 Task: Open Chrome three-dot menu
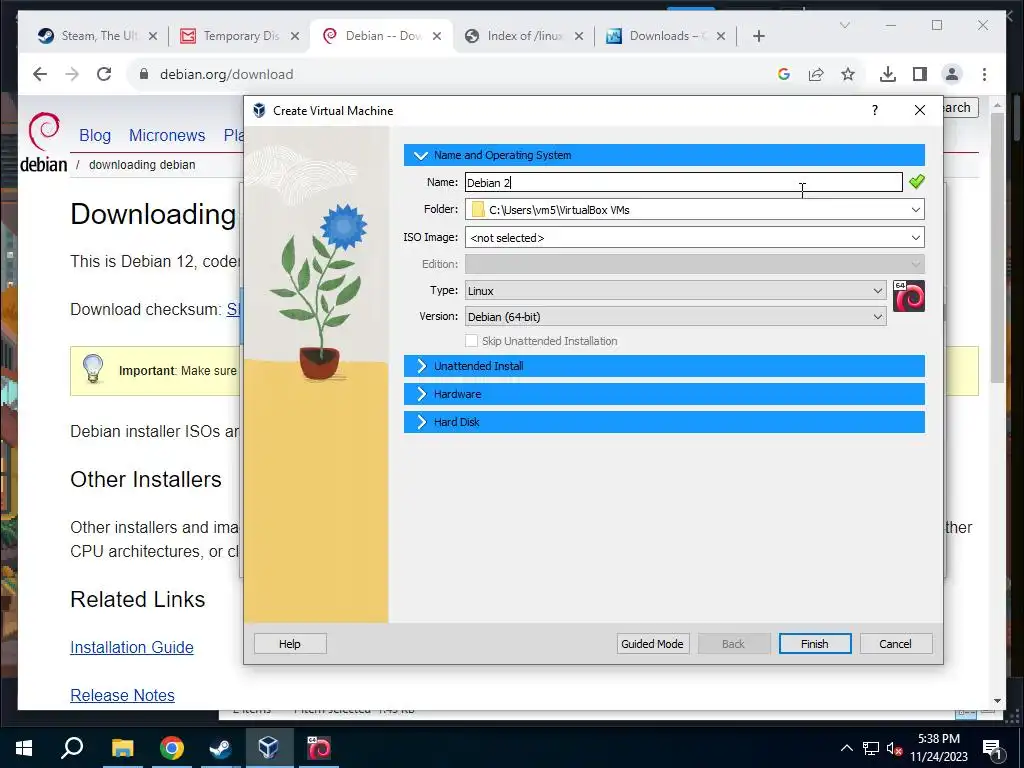pos(984,74)
